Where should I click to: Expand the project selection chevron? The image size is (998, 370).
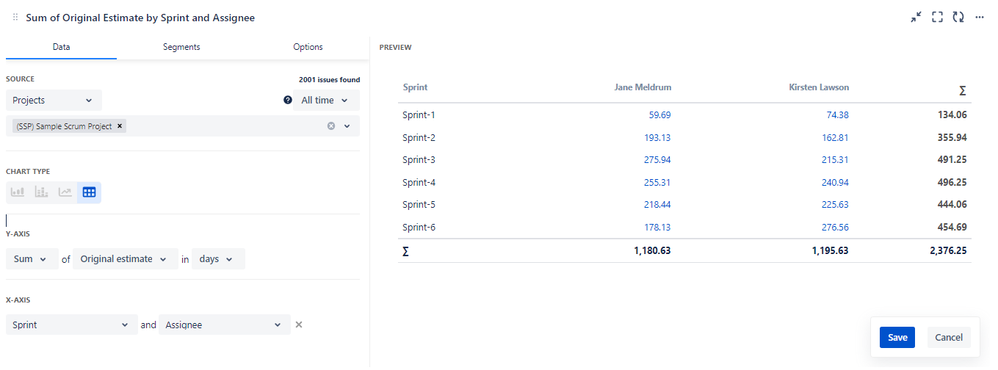coord(347,126)
